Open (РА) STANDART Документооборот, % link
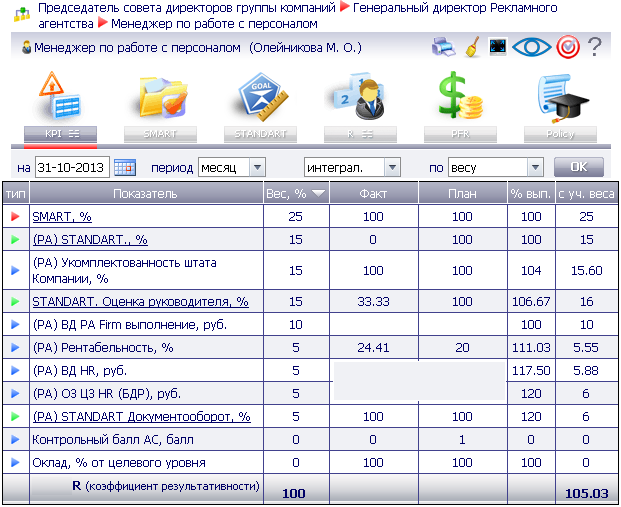 point(141,417)
